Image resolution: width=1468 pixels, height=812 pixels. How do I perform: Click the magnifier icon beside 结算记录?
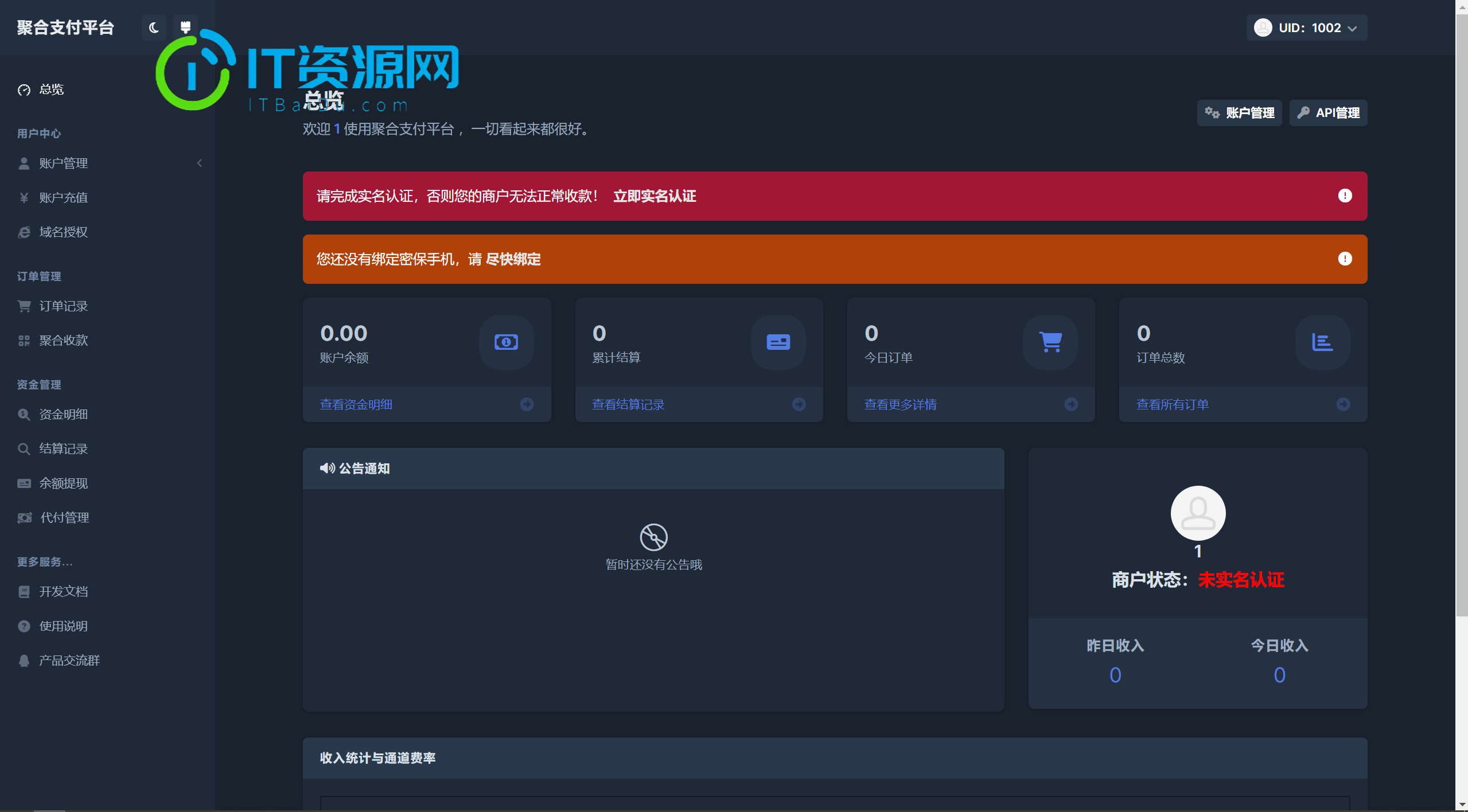(x=24, y=449)
